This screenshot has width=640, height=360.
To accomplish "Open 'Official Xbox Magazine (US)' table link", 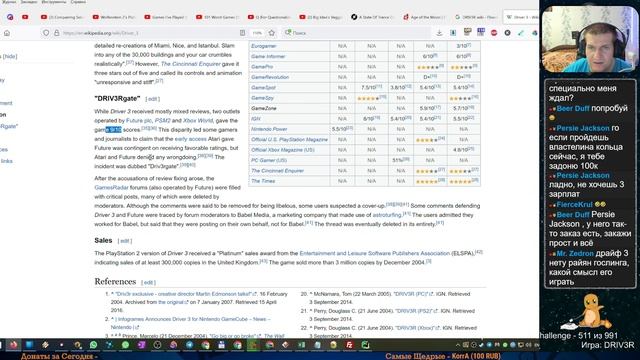I will pyautogui.click(x=282, y=150).
